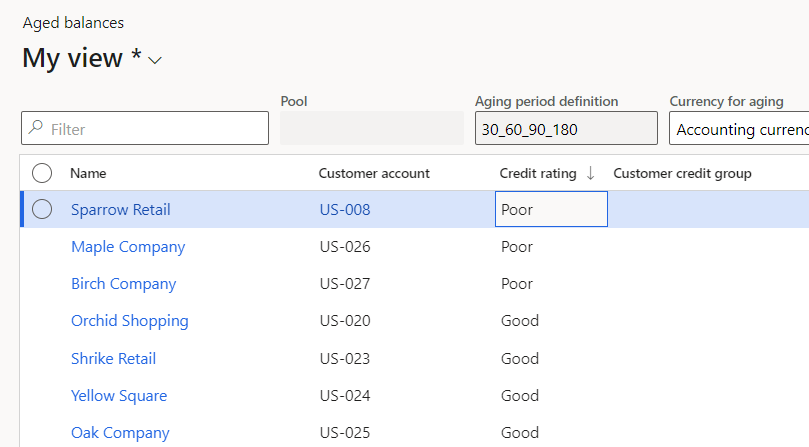Click the filter search magnifier icon

(x=36, y=129)
